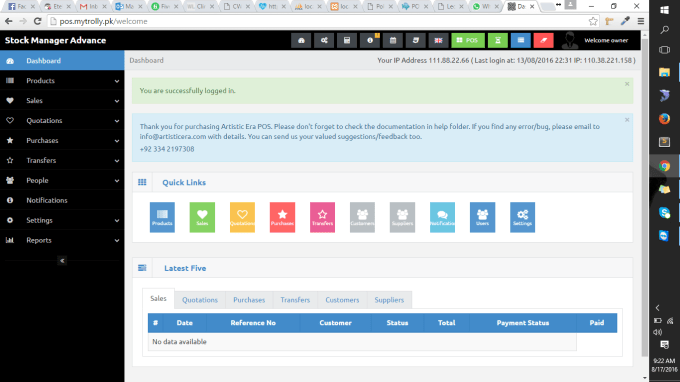Viewport: 680px width, 382px height.
Task: Expand the Sales sidebar menu
Action: (x=62, y=101)
